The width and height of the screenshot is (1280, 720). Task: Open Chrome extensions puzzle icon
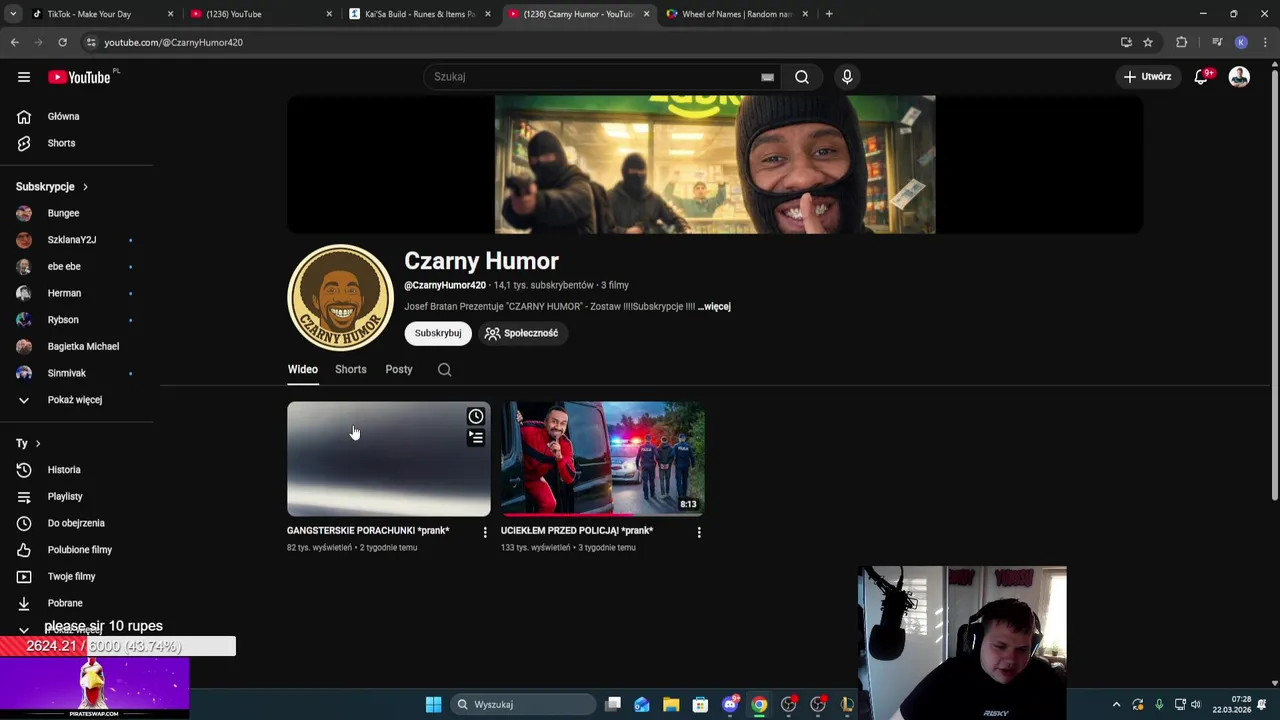click(x=1182, y=42)
